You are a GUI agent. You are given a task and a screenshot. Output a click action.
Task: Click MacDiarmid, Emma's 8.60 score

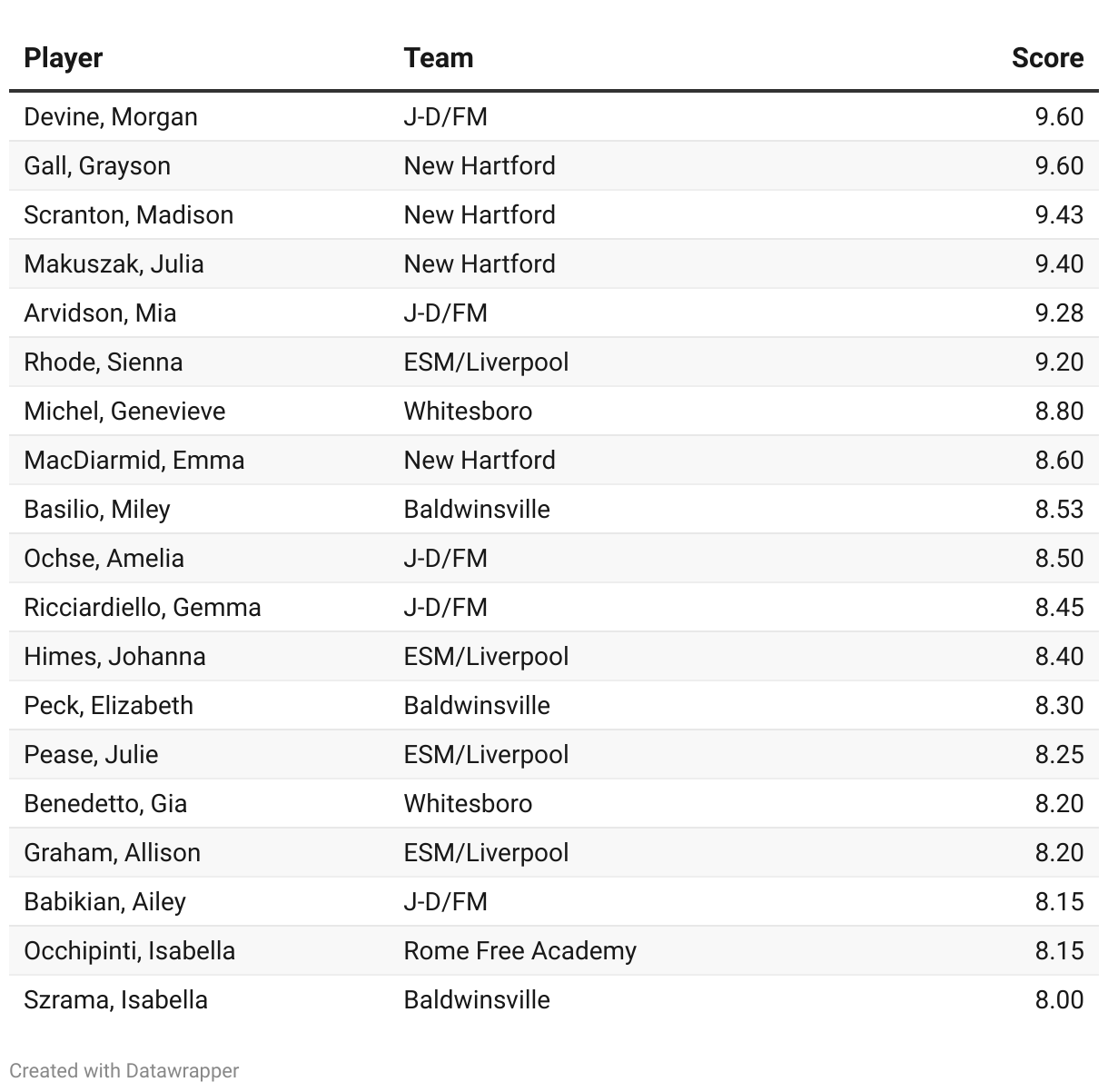click(1059, 461)
